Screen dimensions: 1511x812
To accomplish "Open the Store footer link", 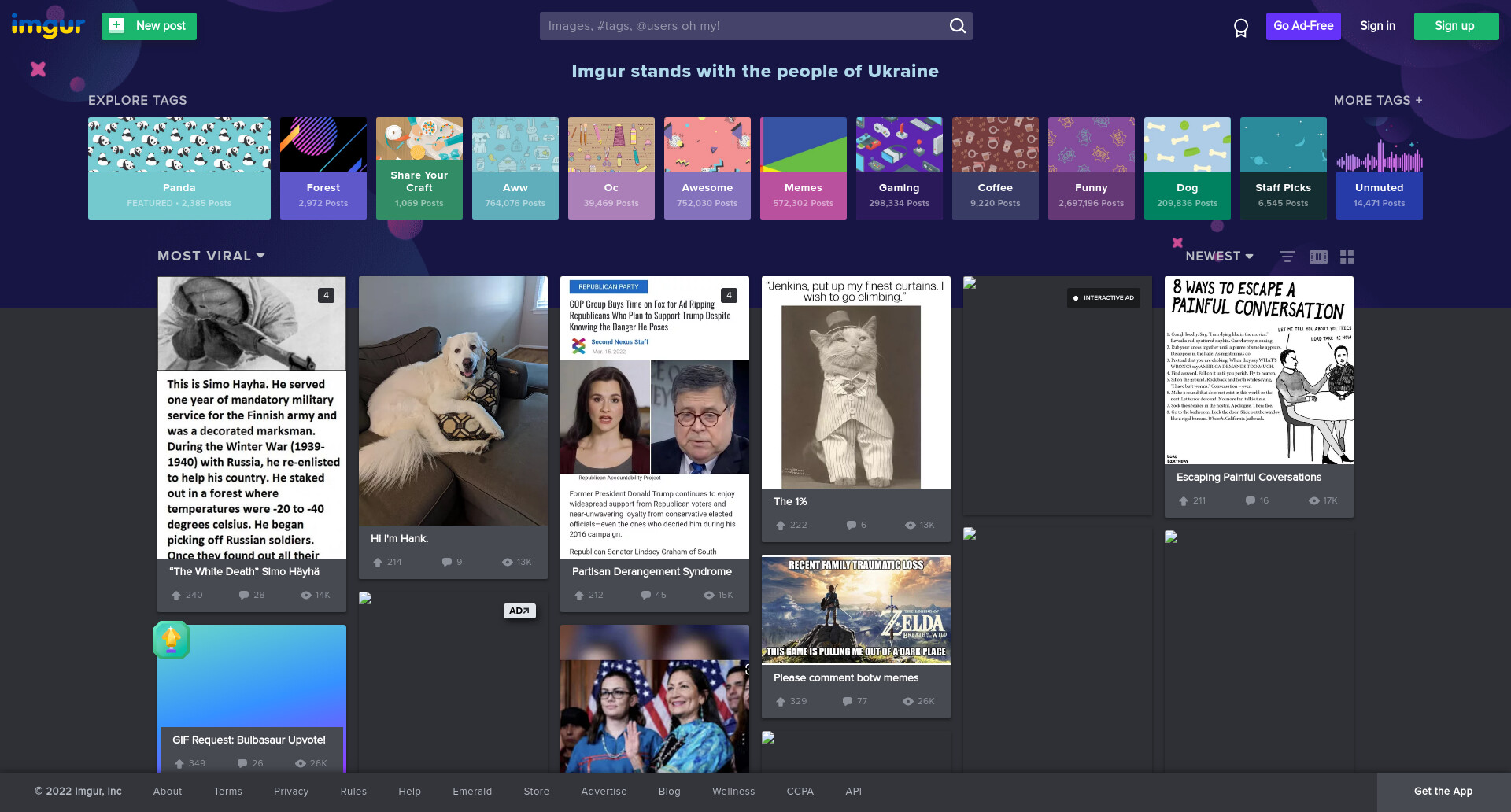I will point(537,792).
